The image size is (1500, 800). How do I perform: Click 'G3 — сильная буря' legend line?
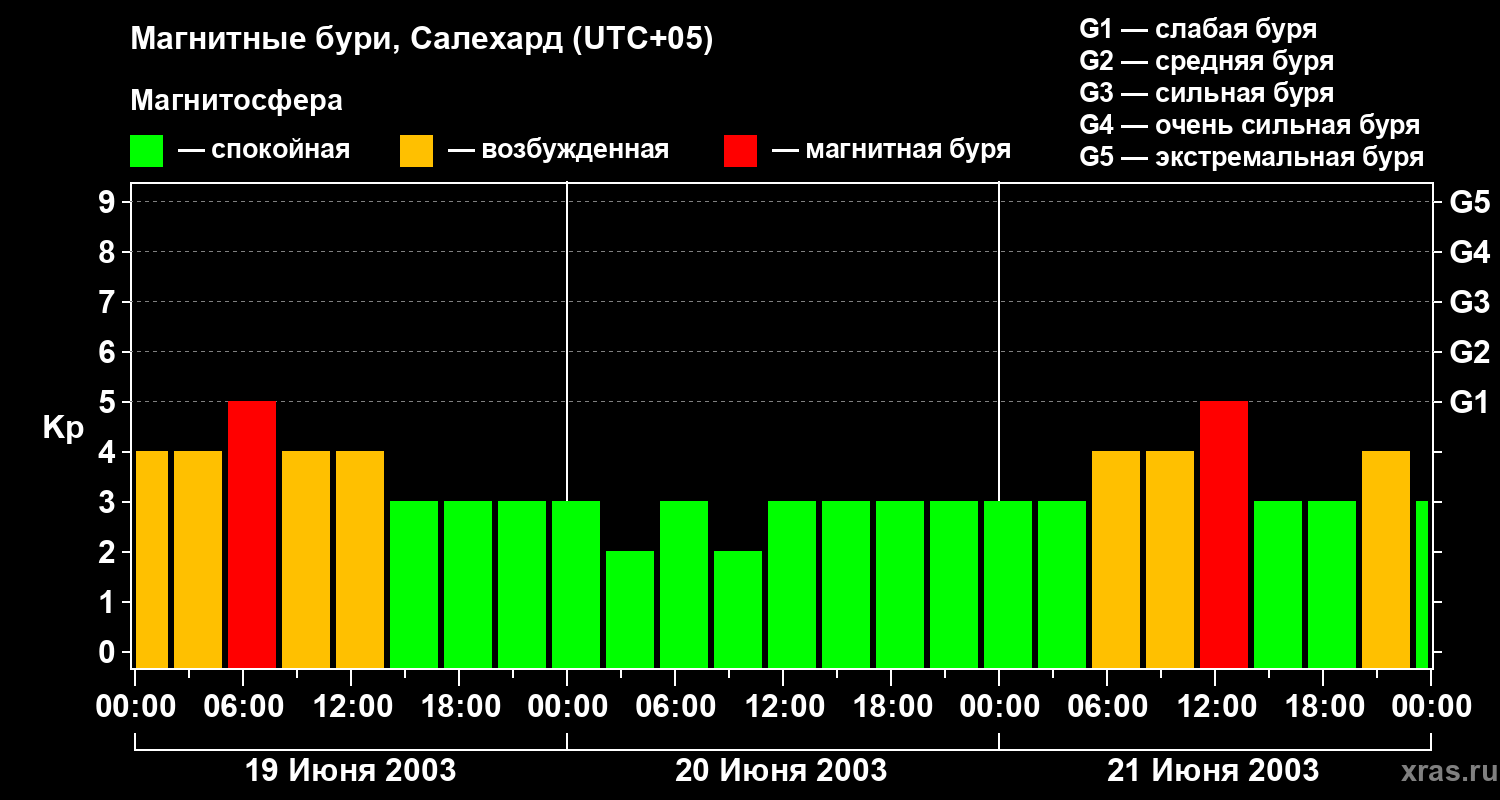tap(1207, 93)
